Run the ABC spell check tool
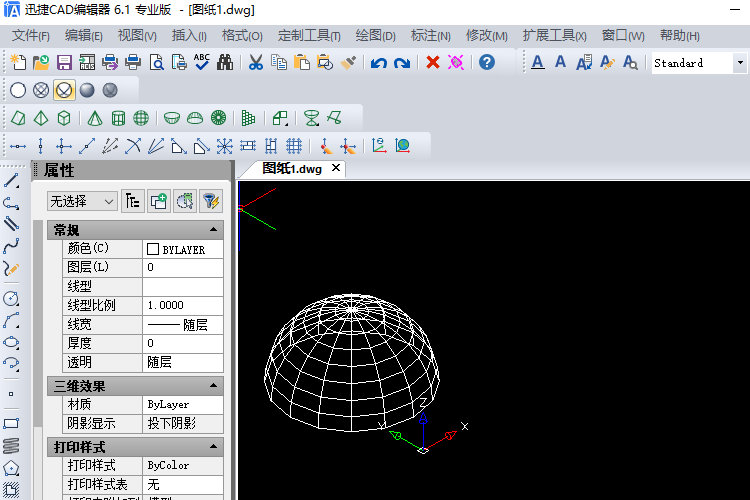 tap(202, 62)
